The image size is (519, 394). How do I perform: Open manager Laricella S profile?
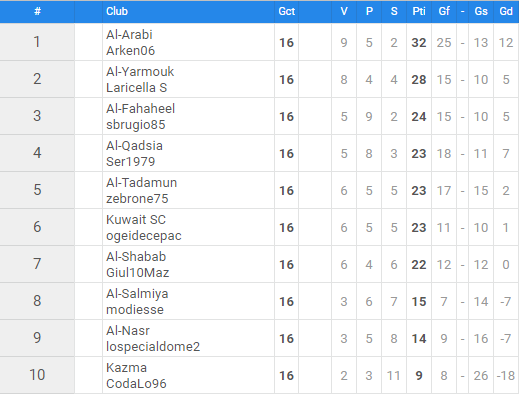click(x=136, y=88)
